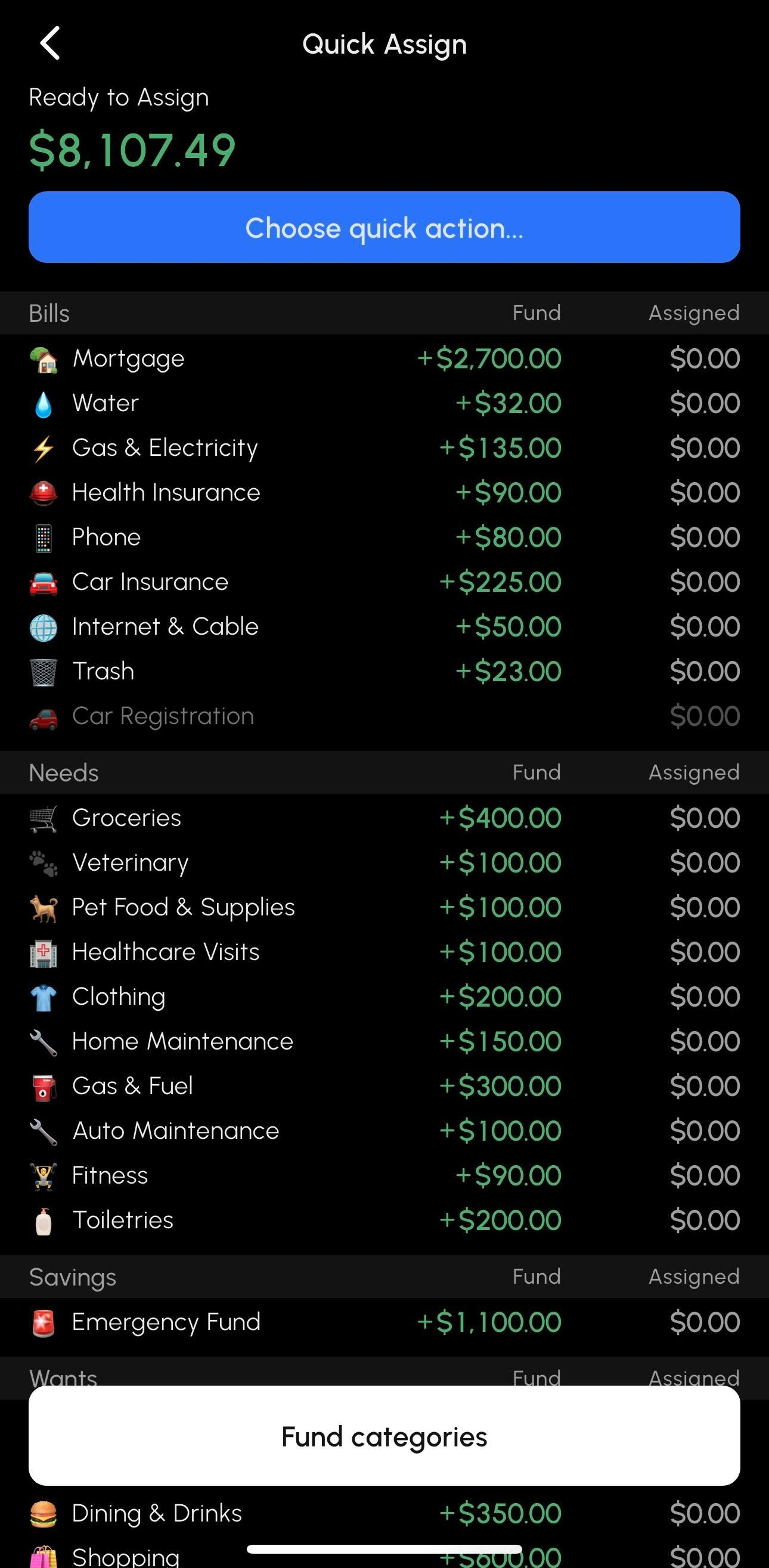
Task: Select the Savings group header
Action: click(x=73, y=1277)
